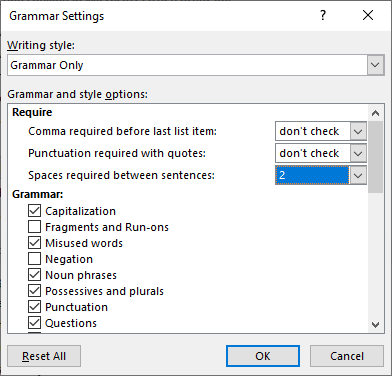Click the 'Grammar:' section heading

coord(38,194)
